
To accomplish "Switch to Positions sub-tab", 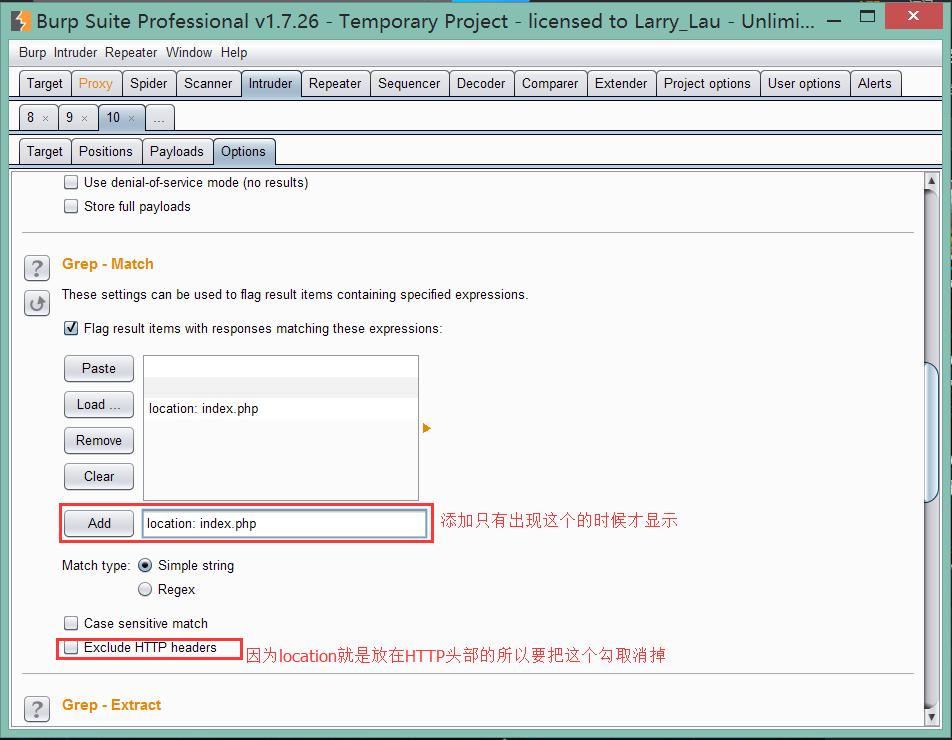I will [106, 152].
